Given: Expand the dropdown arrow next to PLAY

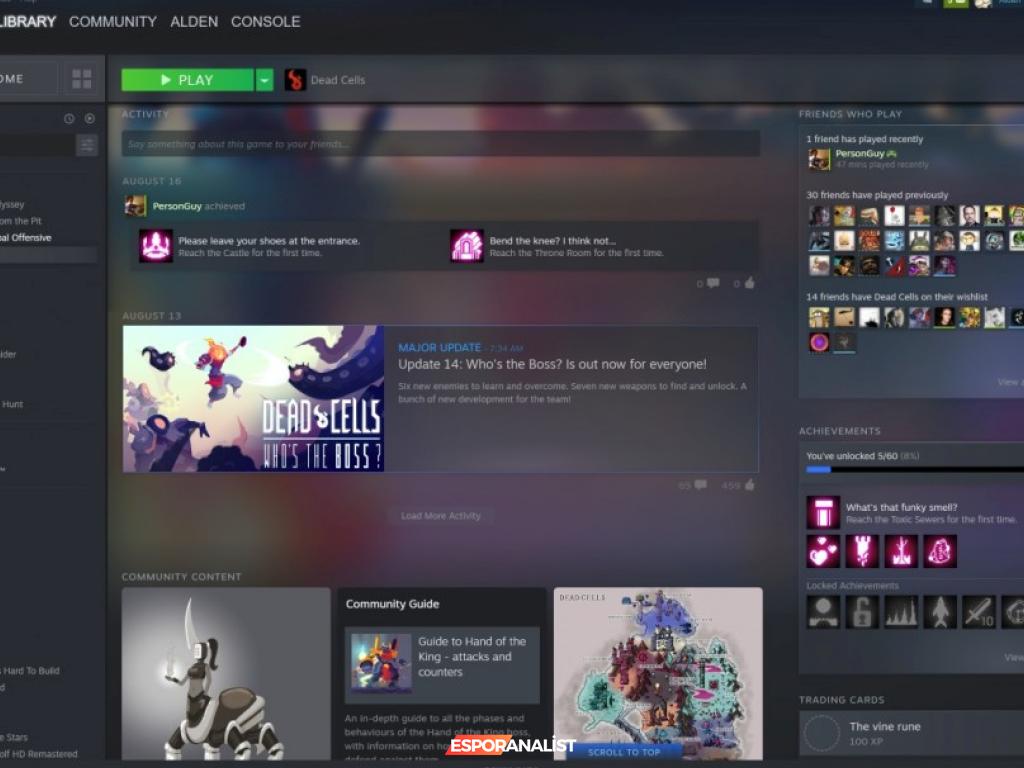Looking at the screenshot, I should tap(264, 80).
